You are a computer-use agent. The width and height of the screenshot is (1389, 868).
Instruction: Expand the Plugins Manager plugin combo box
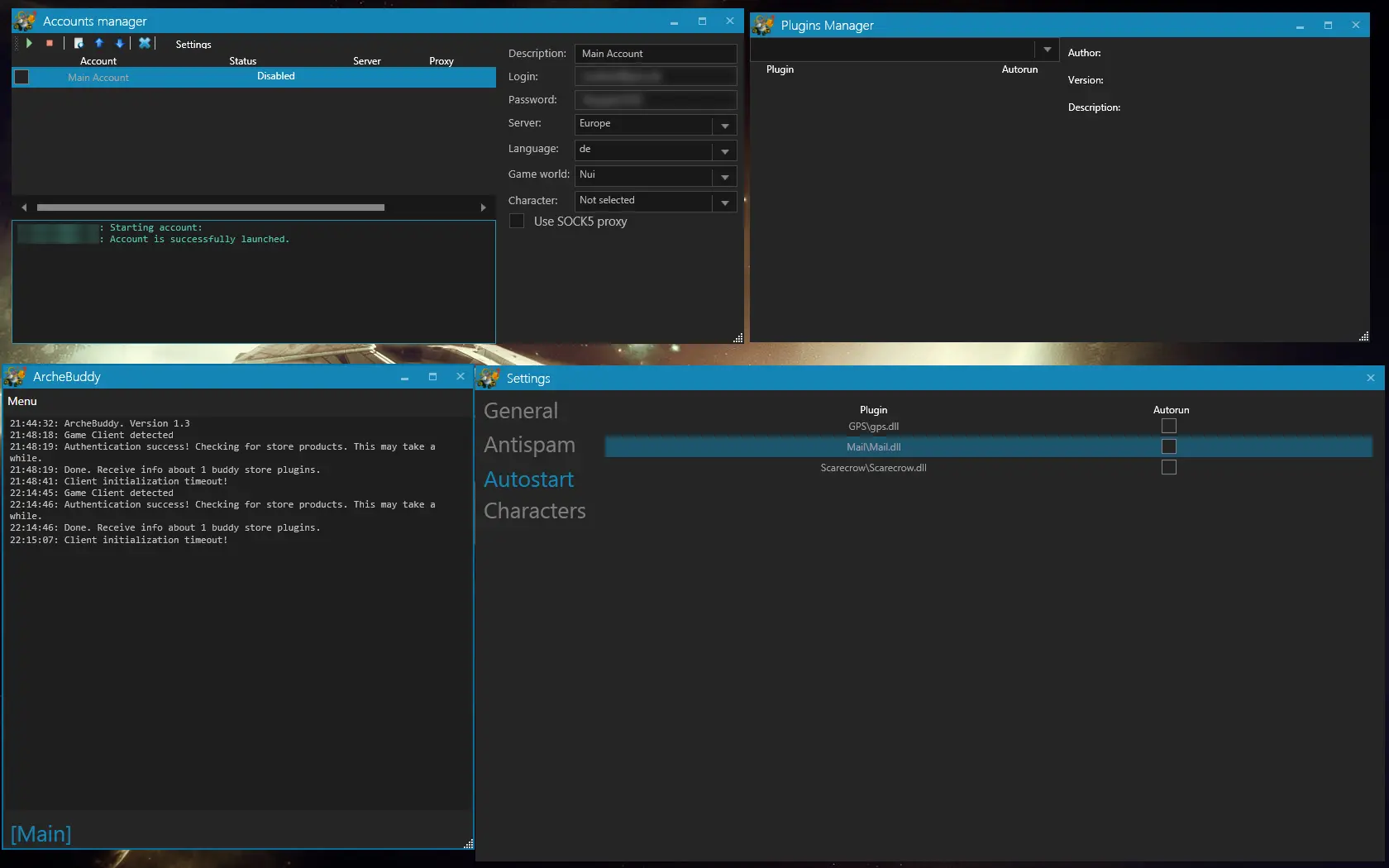[x=1047, y=50]
